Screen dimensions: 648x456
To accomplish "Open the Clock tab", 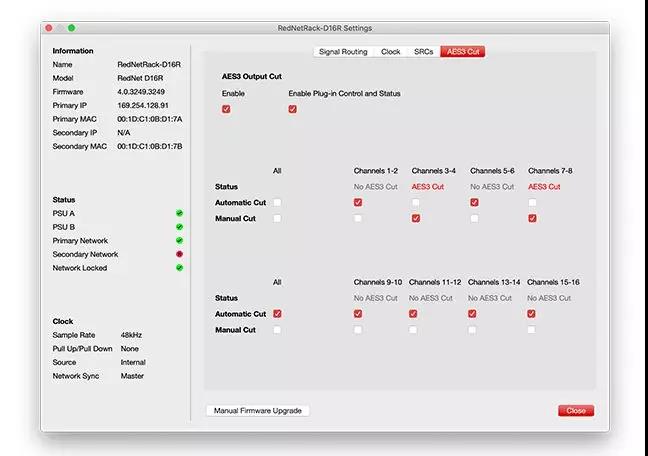I will (x=391, y=52).
